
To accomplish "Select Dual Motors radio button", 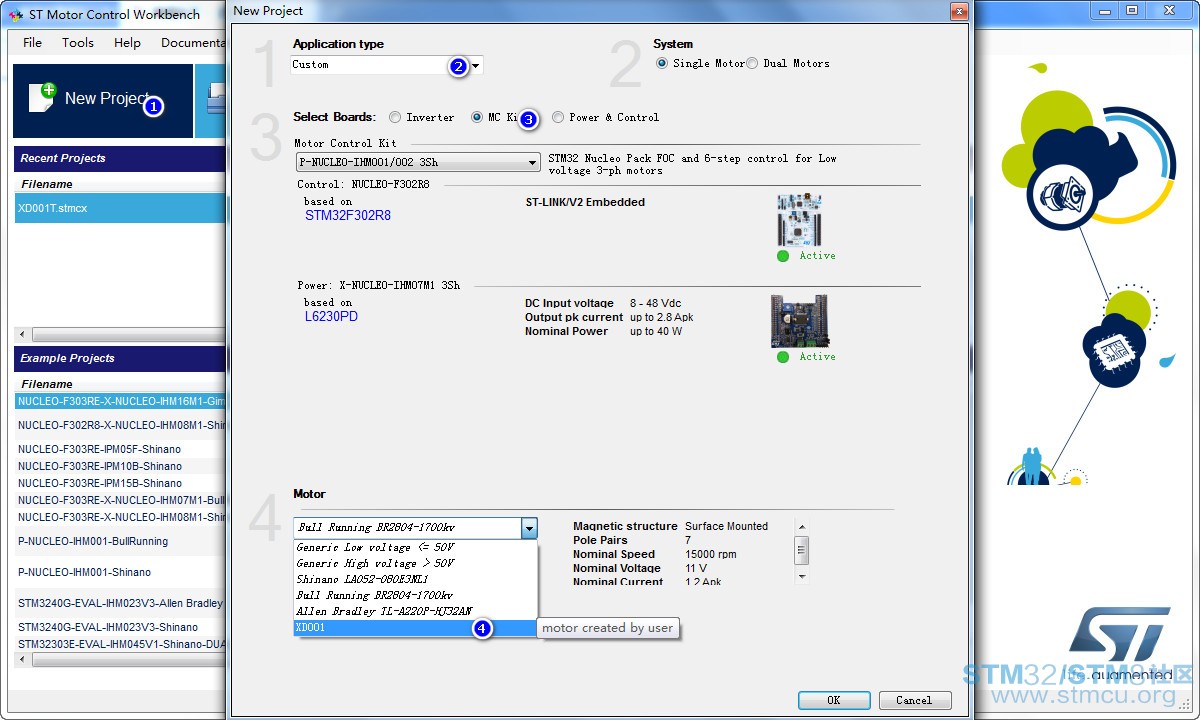I will (x=752, y=63).
